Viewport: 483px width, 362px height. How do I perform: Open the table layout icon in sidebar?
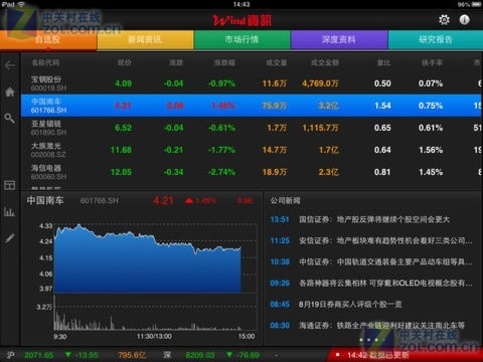[10, 185]
